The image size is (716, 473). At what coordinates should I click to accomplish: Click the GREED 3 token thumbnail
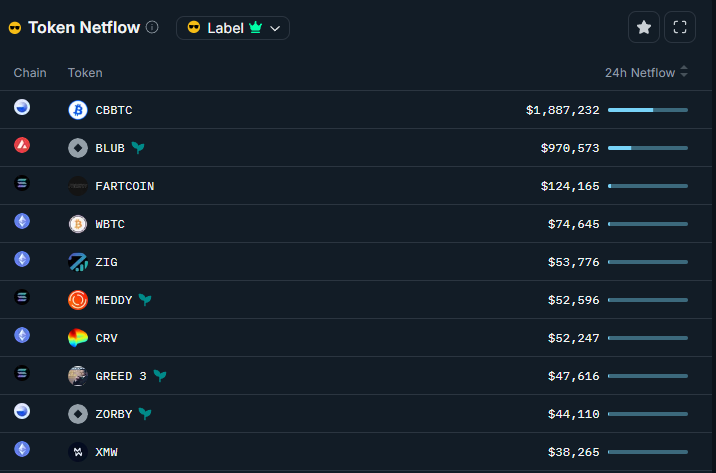pyautogui.click(x=78, y=376)
